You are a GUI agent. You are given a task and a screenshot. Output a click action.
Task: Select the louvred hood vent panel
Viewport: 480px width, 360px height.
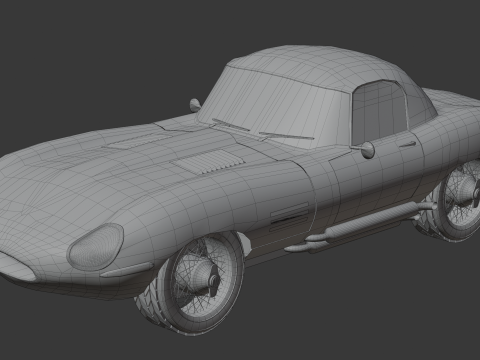209,161
